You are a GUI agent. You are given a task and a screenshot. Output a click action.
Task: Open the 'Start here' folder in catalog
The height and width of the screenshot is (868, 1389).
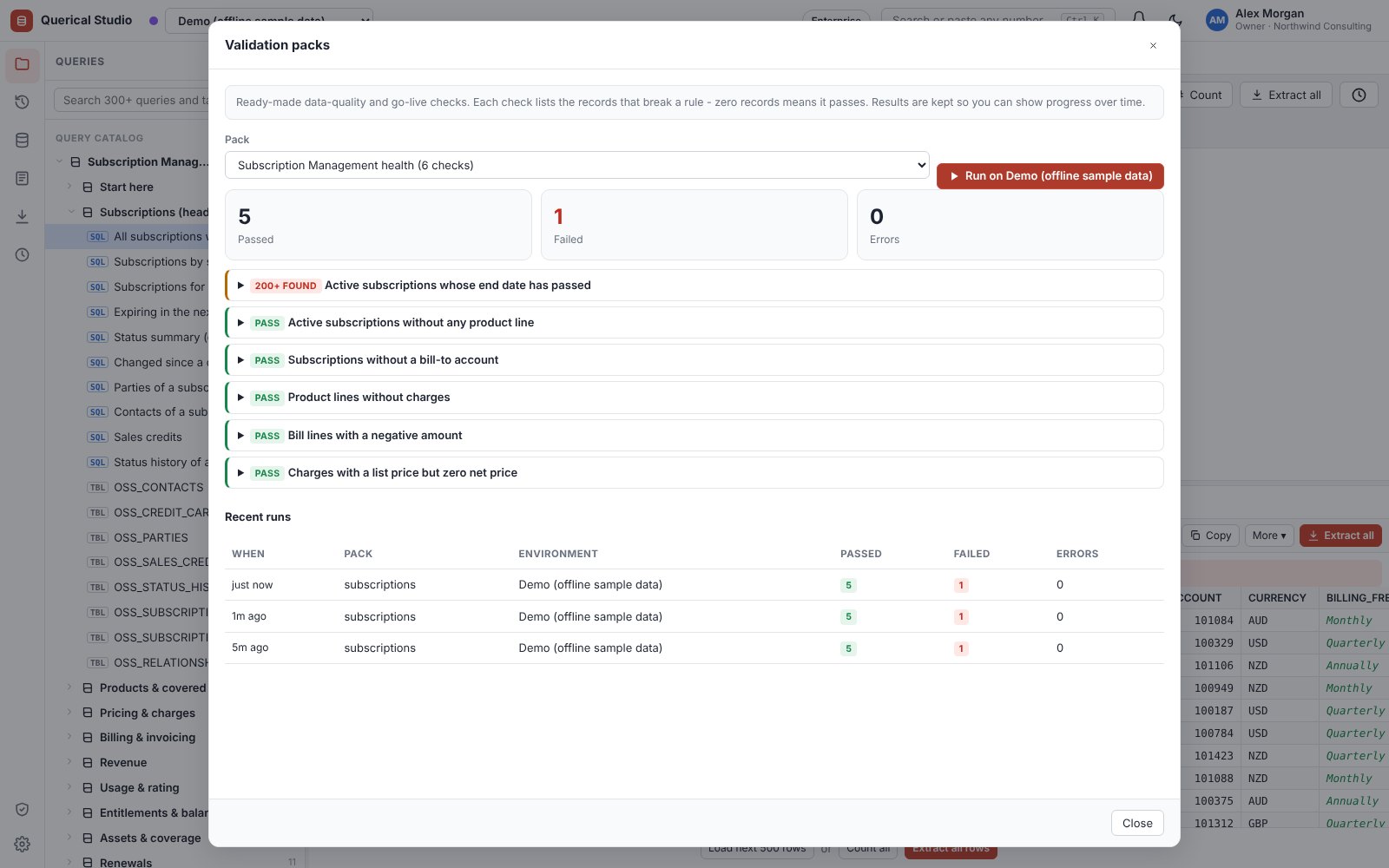pos(126,187)
